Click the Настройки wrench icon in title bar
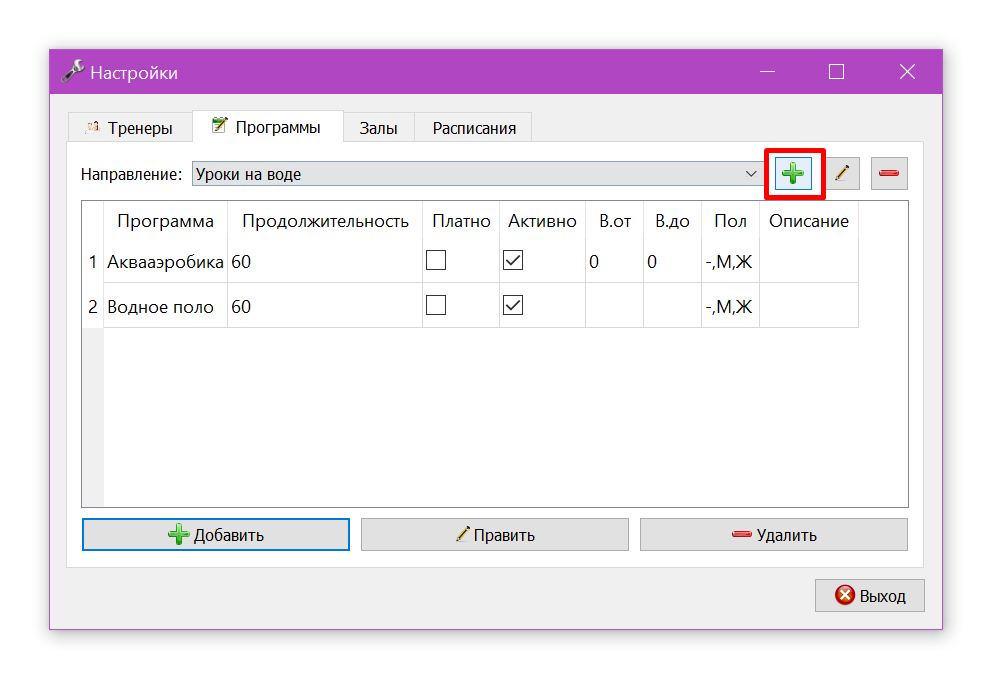This screenshot has width=989, height=673. (x=73, y=71)
